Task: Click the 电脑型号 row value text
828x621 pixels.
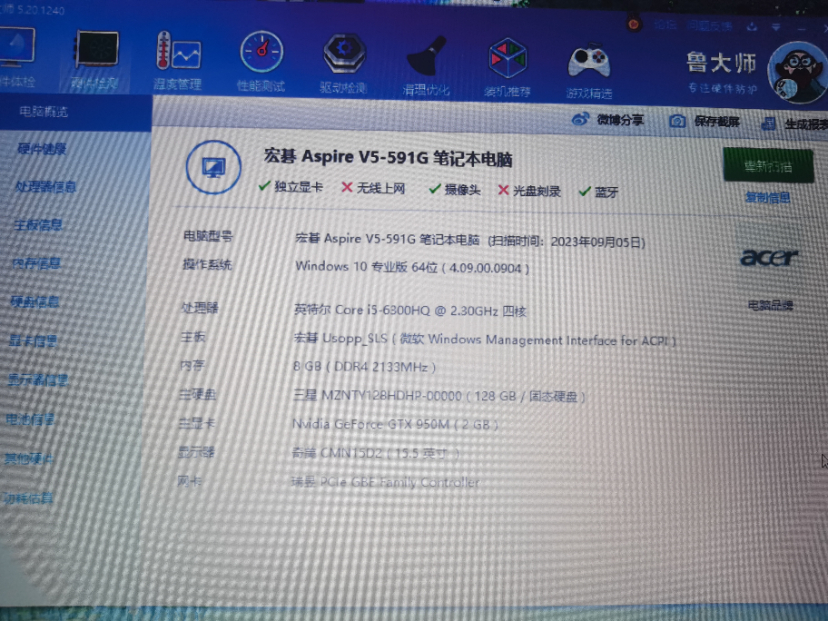Action: point(470,240)
